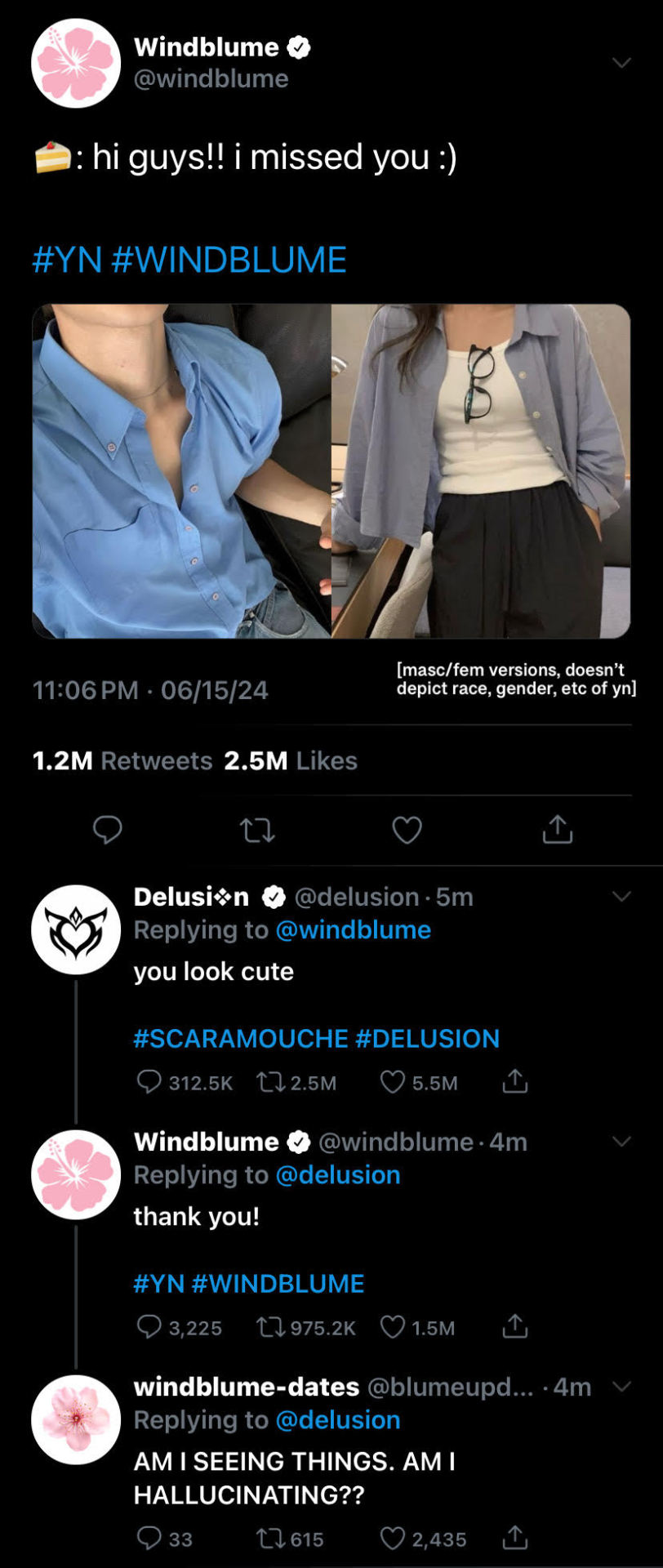The height and width of the screenshot is (1568, 663).
Task: Expand the Delusion reply options chevron
Action: pyautogui.click(x=621, y=897)
